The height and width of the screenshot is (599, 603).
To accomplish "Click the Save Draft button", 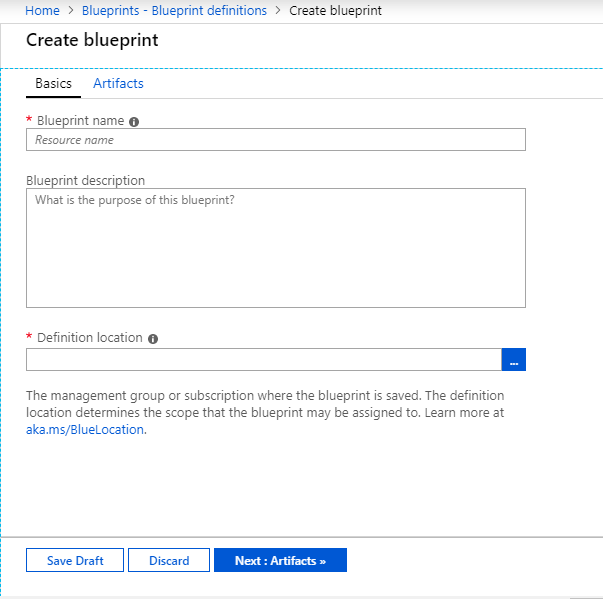I will click(75, 561).
